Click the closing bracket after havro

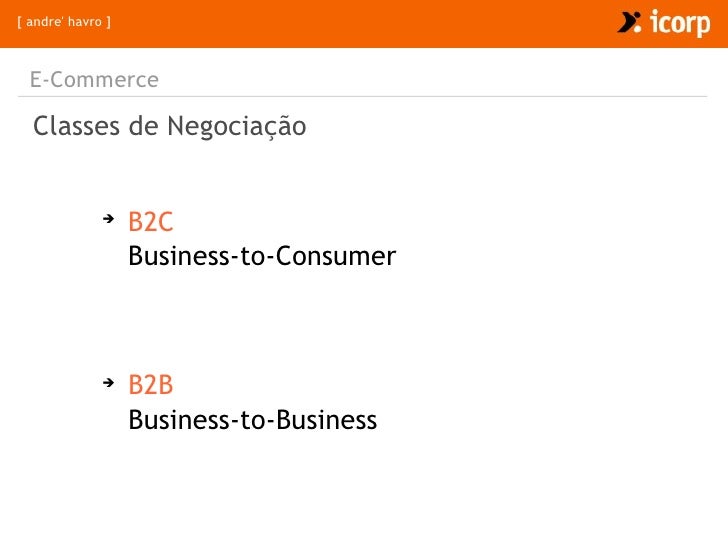[109, 22]
